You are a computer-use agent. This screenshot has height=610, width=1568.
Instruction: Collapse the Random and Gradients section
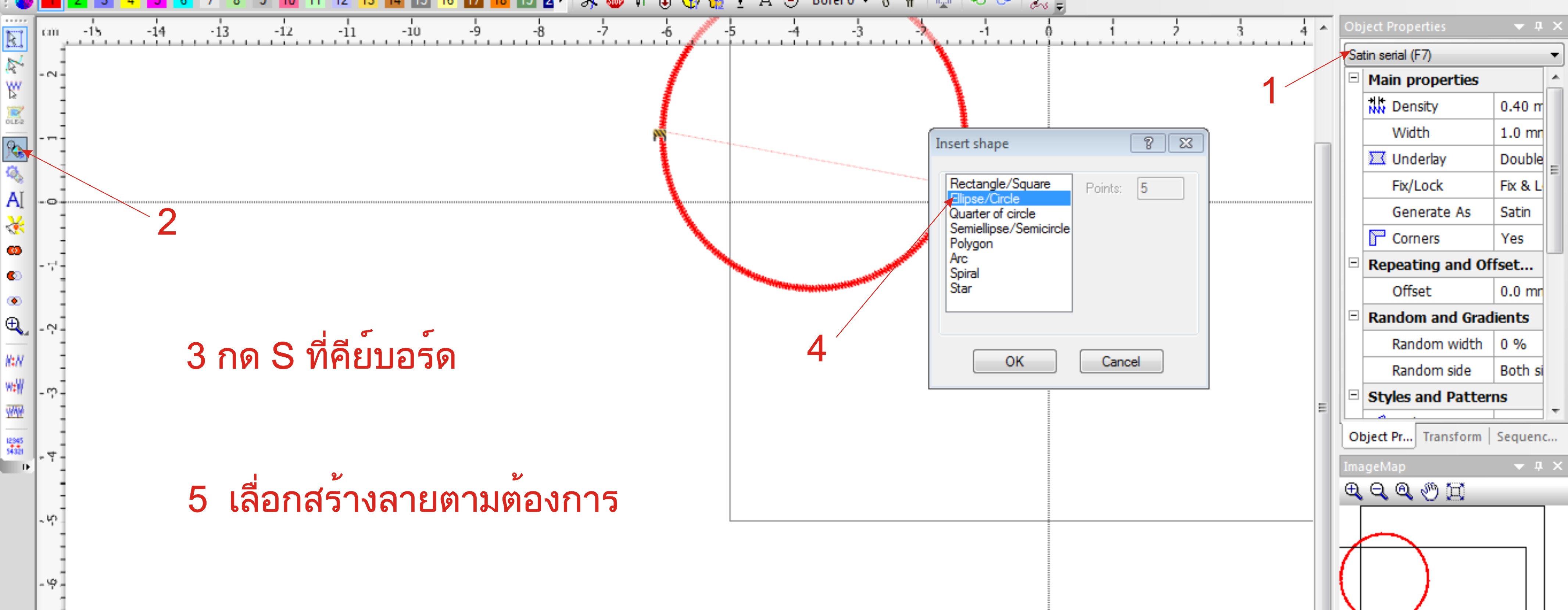tap(1354, 316)
